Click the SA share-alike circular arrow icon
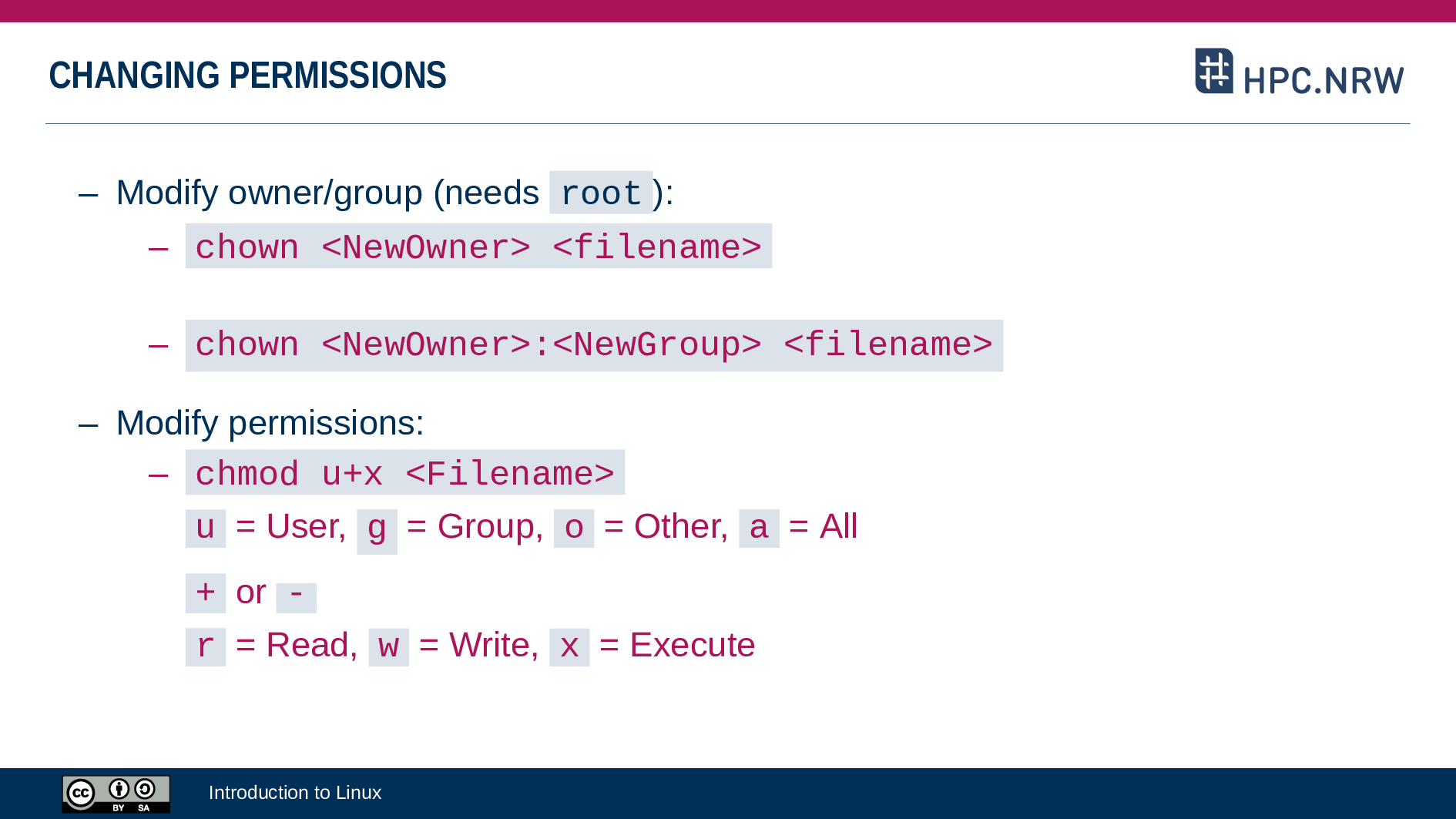 click(145, 789)
